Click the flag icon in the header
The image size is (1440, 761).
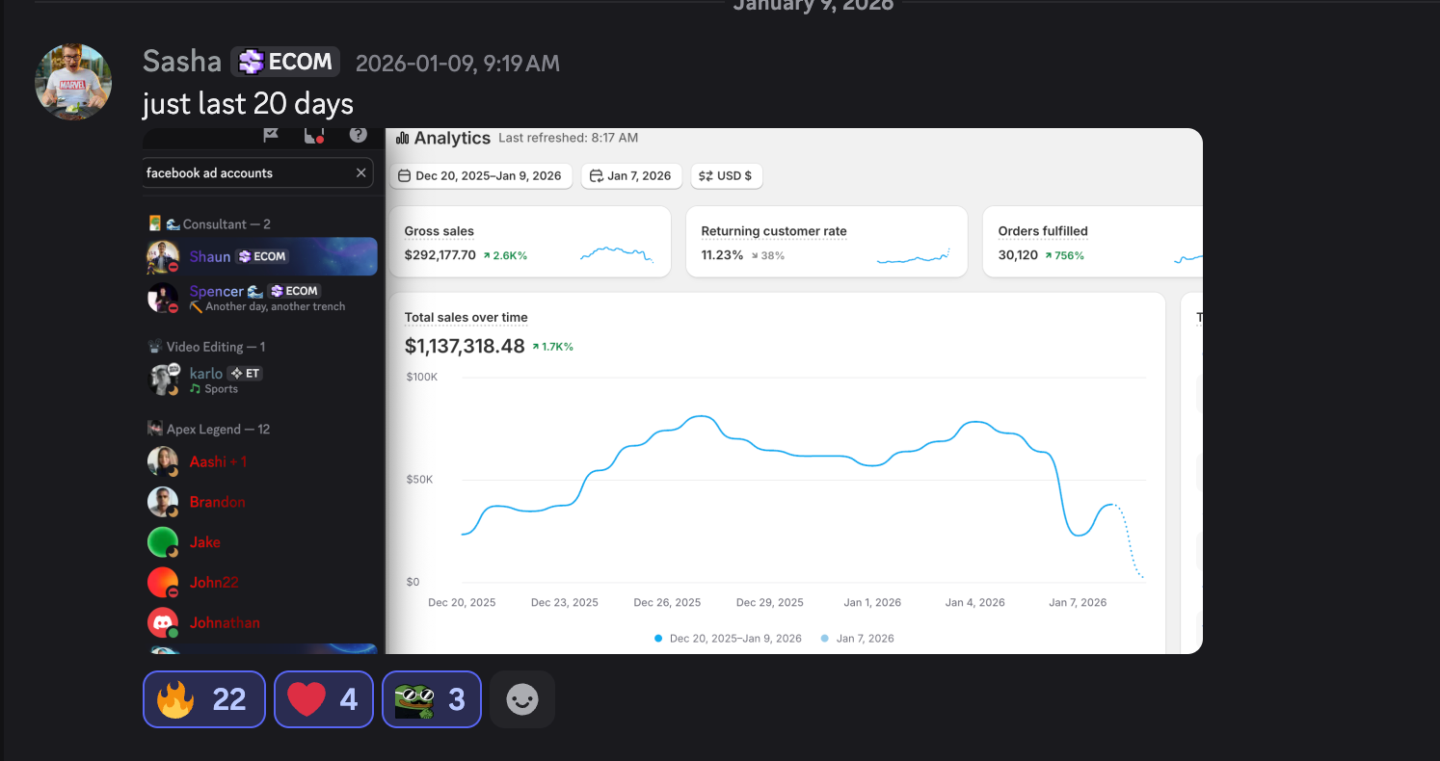coord(270,135)
